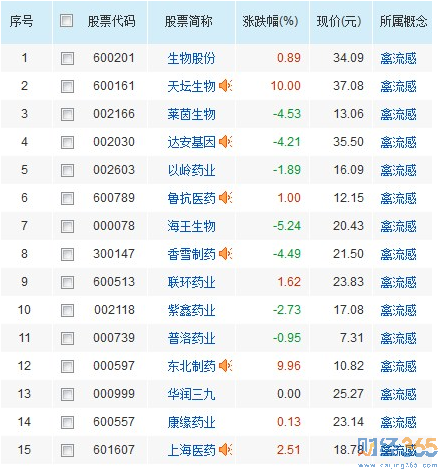Open the 香雪制药 stock link
The height and width of the screenshot is (469, 438).
(x=191, y=254)
